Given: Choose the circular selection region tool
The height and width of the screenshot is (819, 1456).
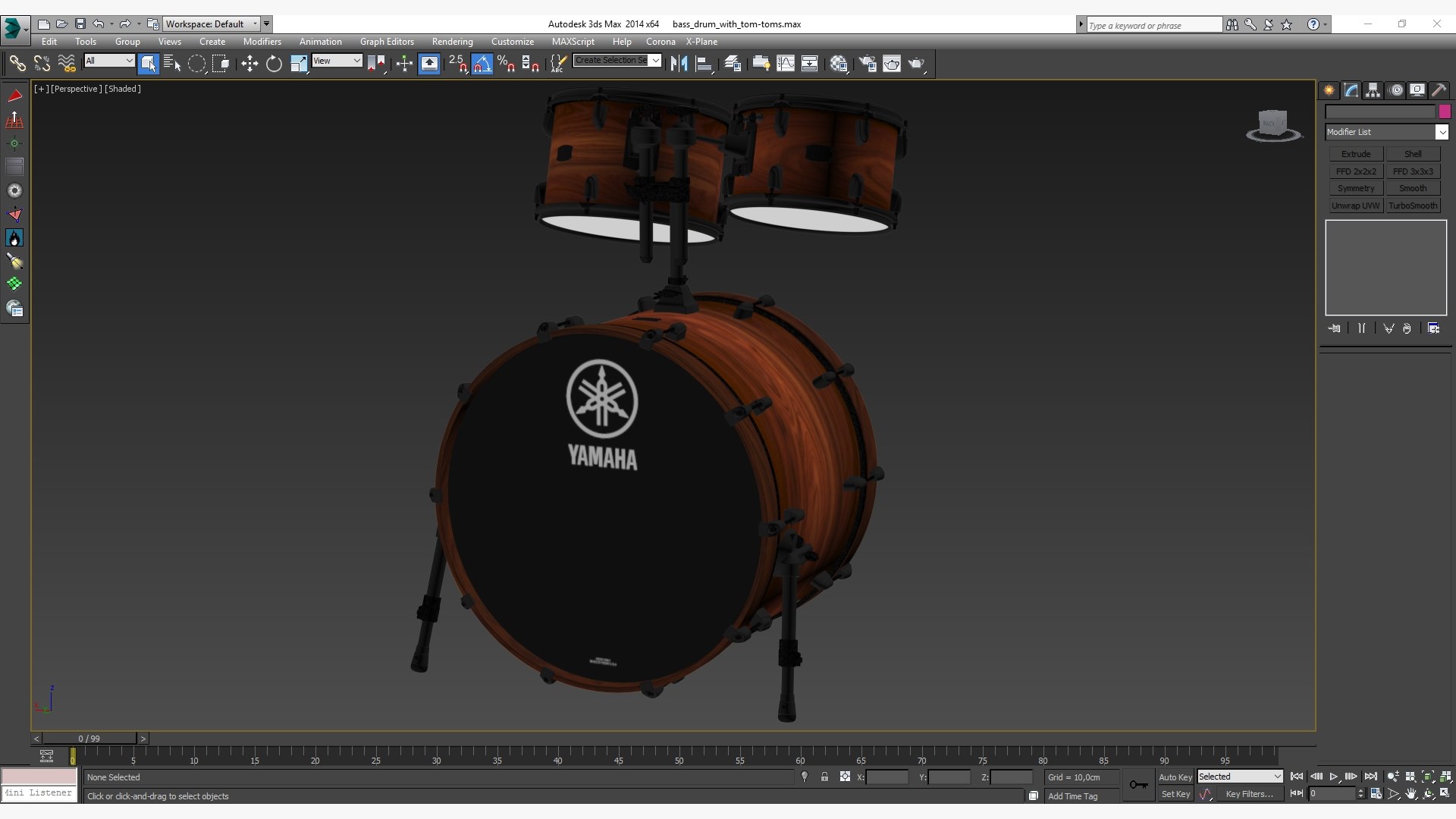Looking at the screenshot, I should pyautogui.click(x=196, y=64).
